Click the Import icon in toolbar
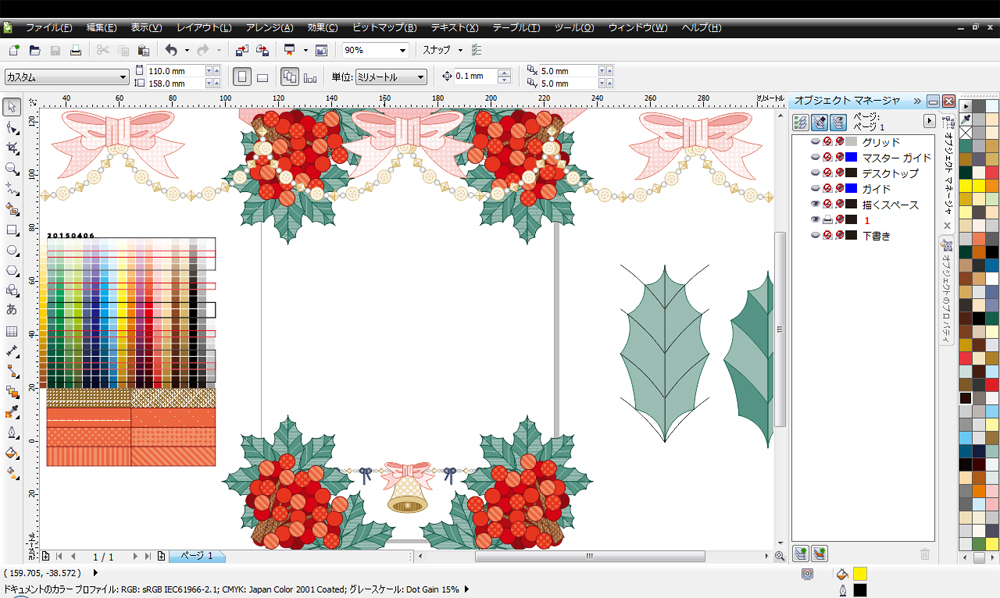 point(242,50)
